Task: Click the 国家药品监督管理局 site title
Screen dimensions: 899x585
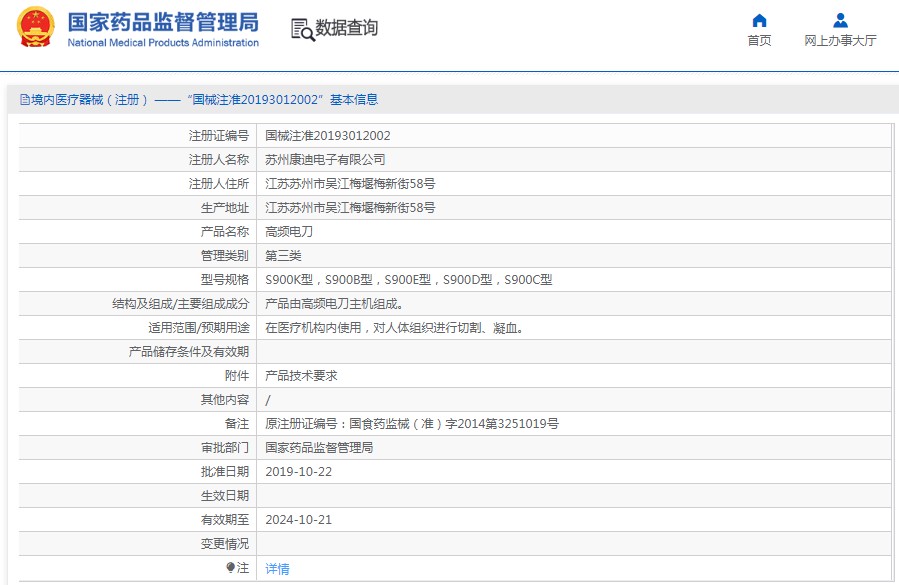Action: tap(162, 21)
